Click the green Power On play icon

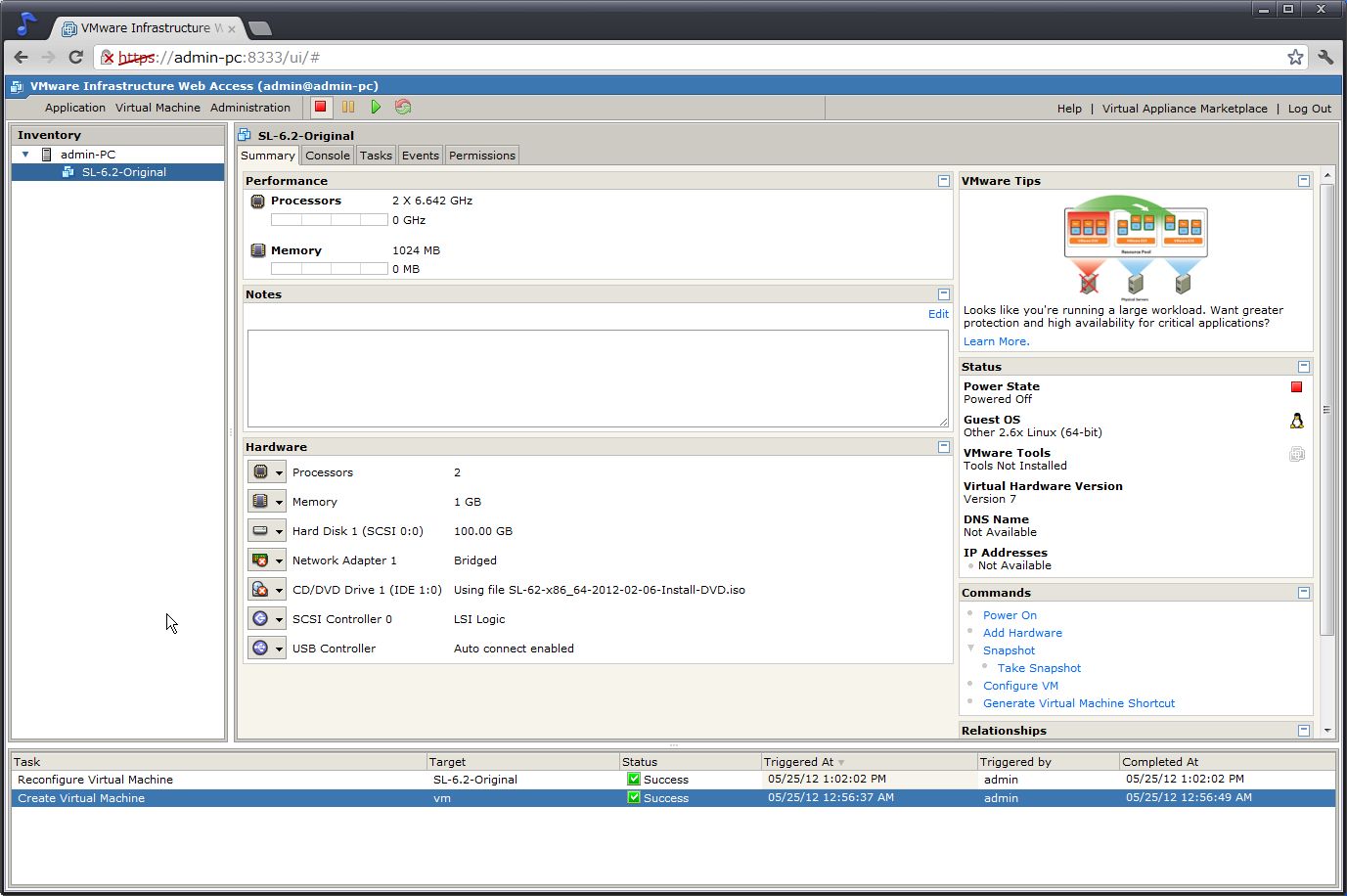[x=376, y=107]
